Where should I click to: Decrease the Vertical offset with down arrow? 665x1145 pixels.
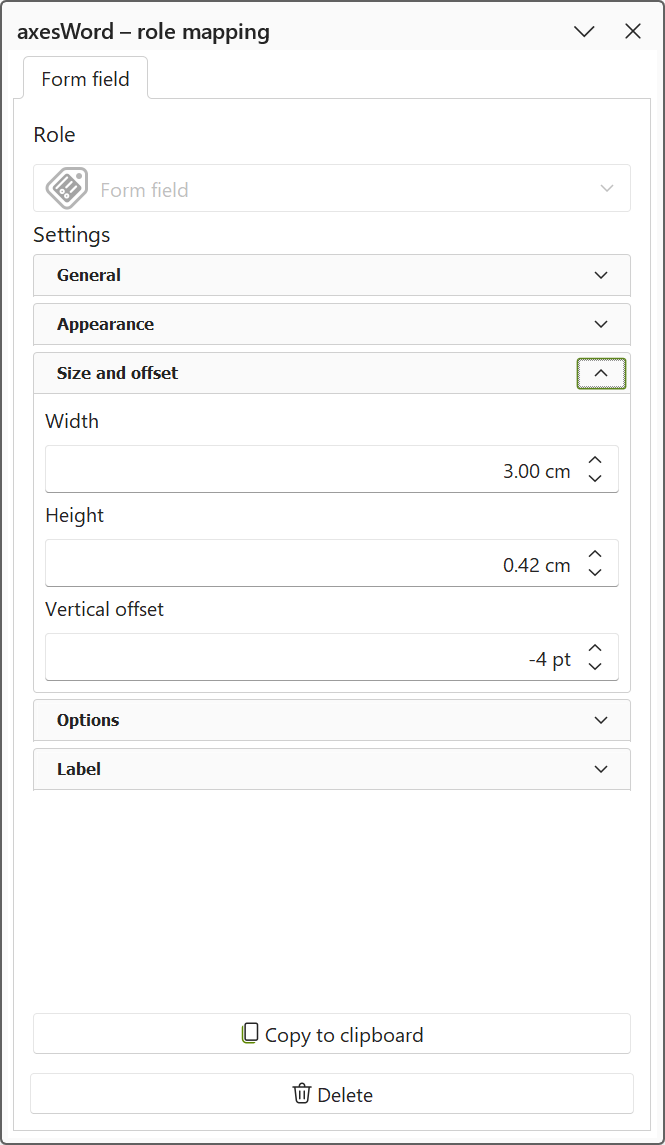point(595,667)
